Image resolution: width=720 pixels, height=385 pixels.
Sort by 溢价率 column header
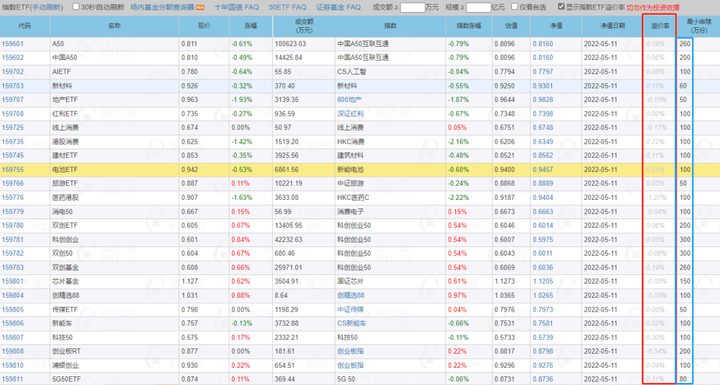point(660,26)
